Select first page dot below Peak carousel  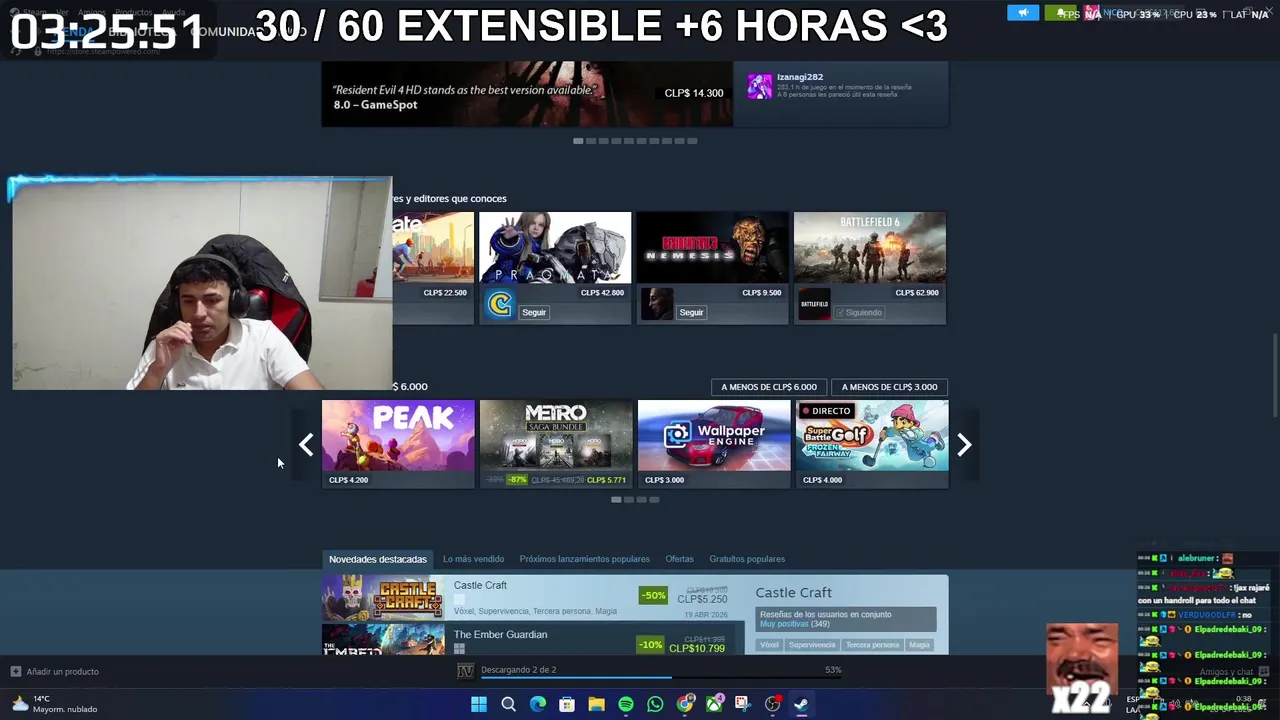[x=616, y=499]
